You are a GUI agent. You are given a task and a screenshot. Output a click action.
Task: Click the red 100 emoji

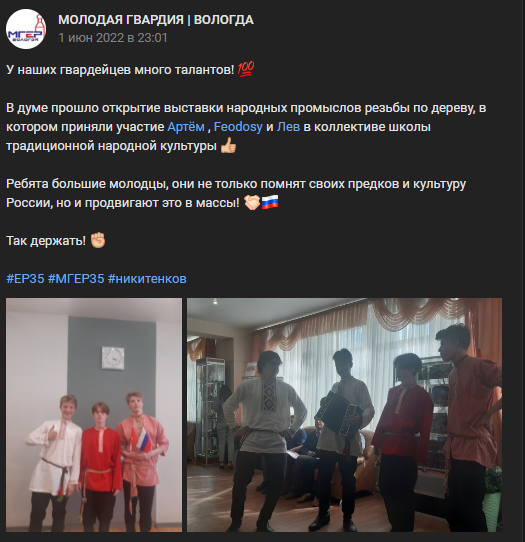pos(246,69)
